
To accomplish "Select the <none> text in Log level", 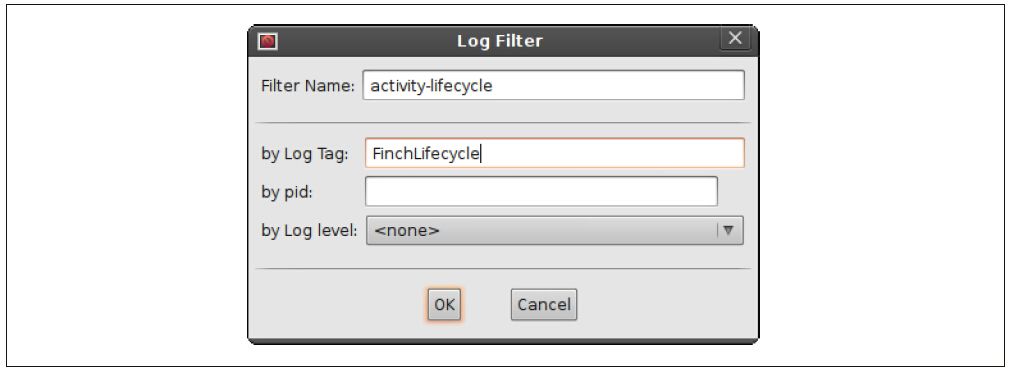I will pos(407,230).
